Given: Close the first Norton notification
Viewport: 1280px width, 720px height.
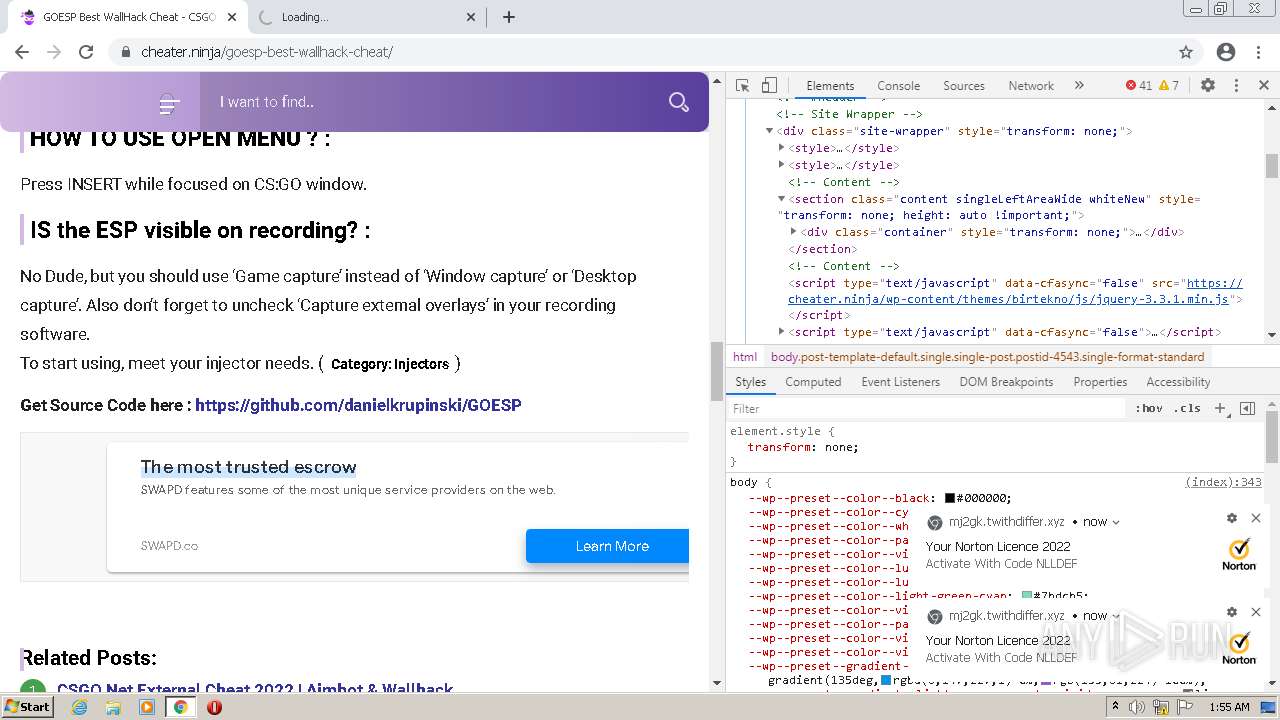Looking at the screenshot, I should (1256, 518).
